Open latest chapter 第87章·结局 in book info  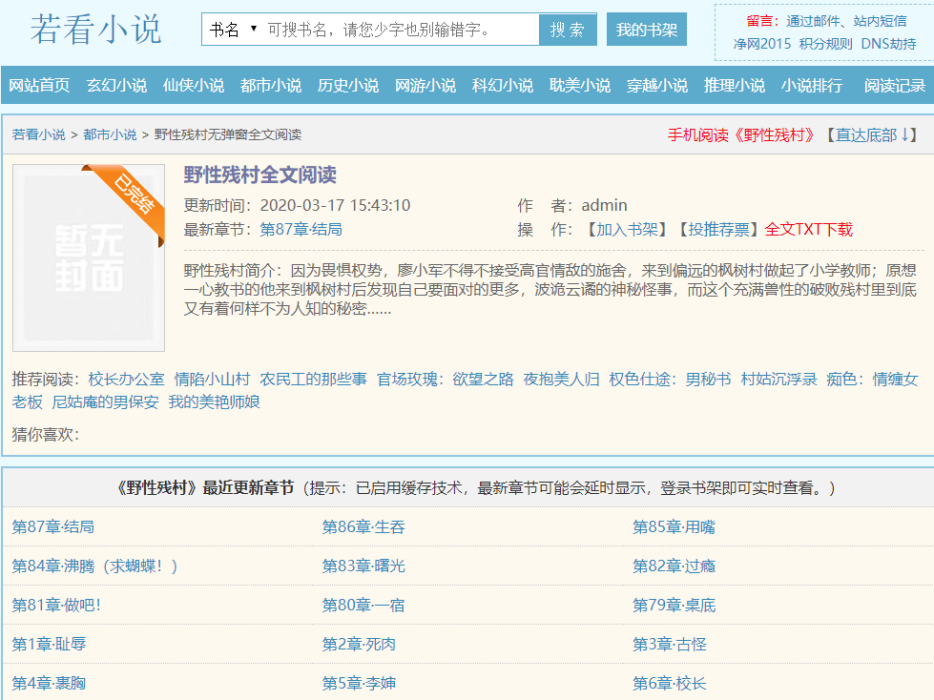(x=301, y=229)
